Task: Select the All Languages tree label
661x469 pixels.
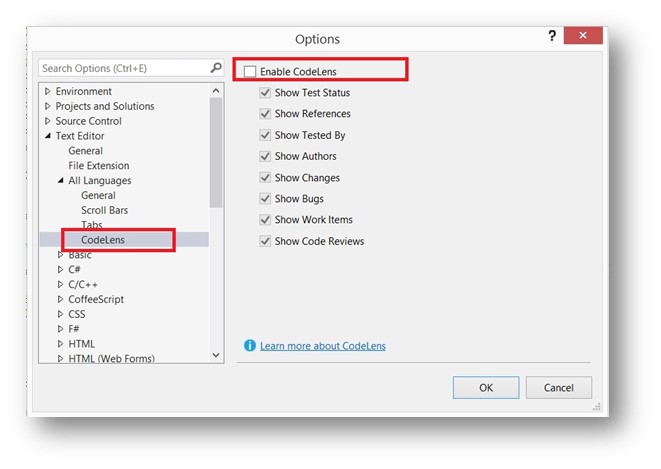Action: [x=100, y=180]
